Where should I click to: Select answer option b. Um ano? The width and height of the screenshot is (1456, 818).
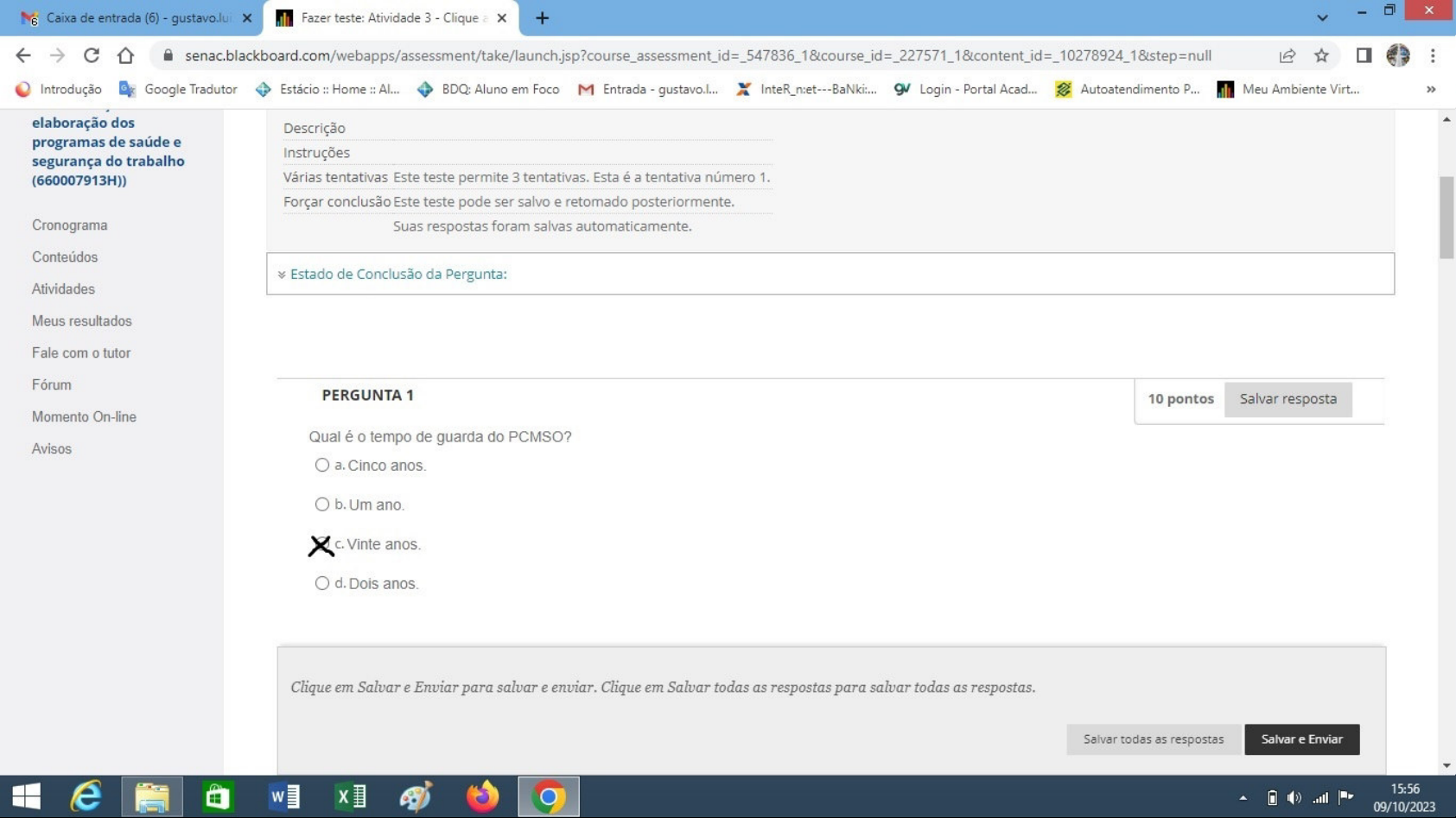coord(322,504)
